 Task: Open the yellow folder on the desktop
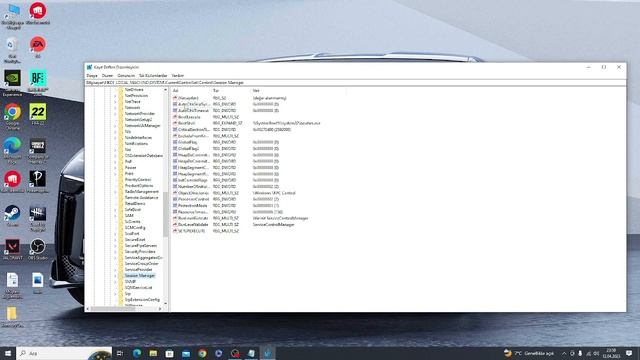coord(12,317)
